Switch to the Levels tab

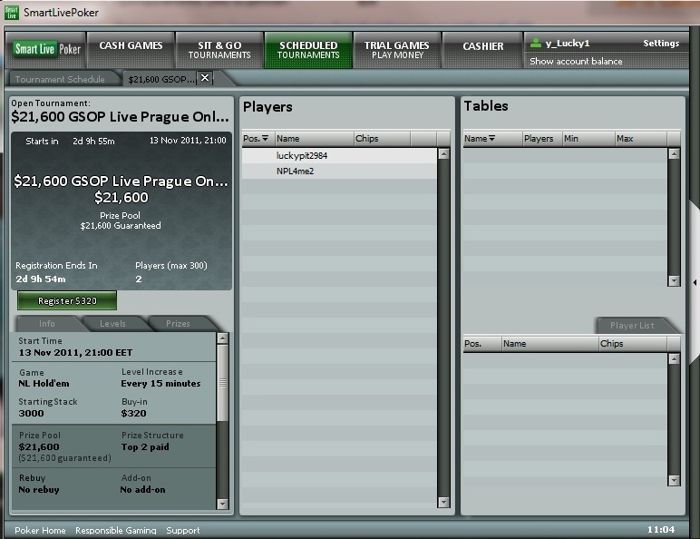point(112,323)
